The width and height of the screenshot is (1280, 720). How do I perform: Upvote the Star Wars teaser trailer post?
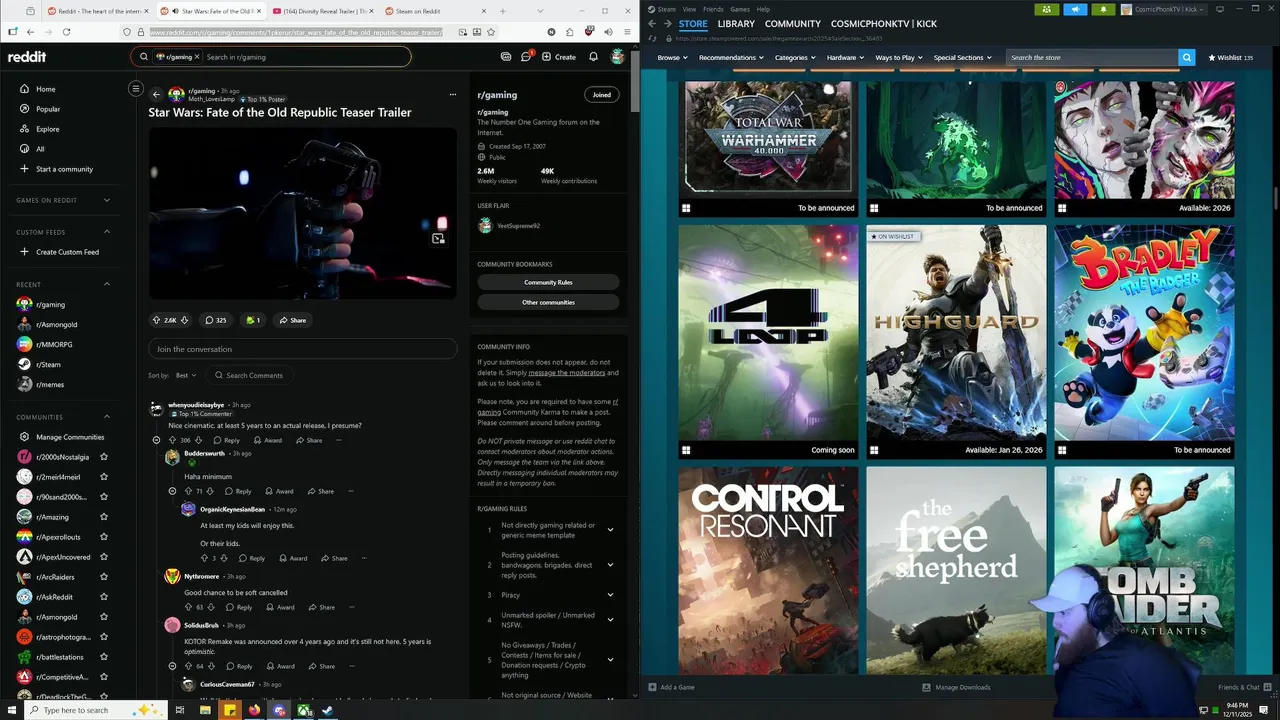156,320
